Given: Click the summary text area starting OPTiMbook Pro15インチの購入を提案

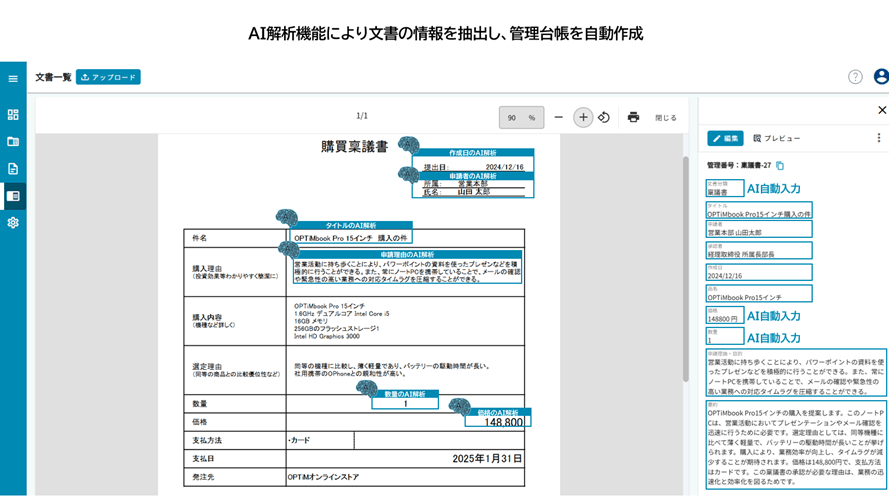Looking at the screenshot, I should click(x=795, y=445).
